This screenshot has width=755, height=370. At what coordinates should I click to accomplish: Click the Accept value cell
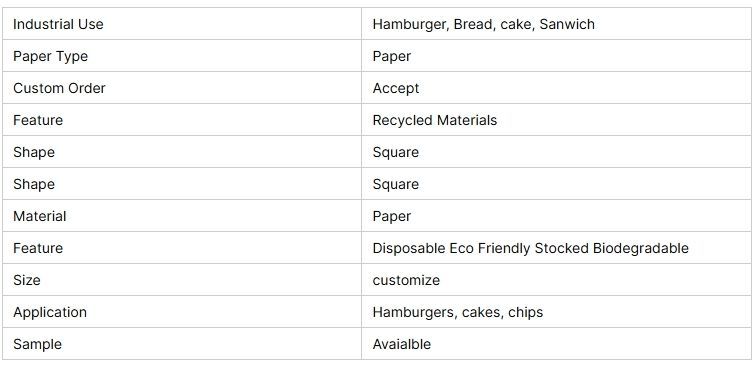[x=556, y=88]
